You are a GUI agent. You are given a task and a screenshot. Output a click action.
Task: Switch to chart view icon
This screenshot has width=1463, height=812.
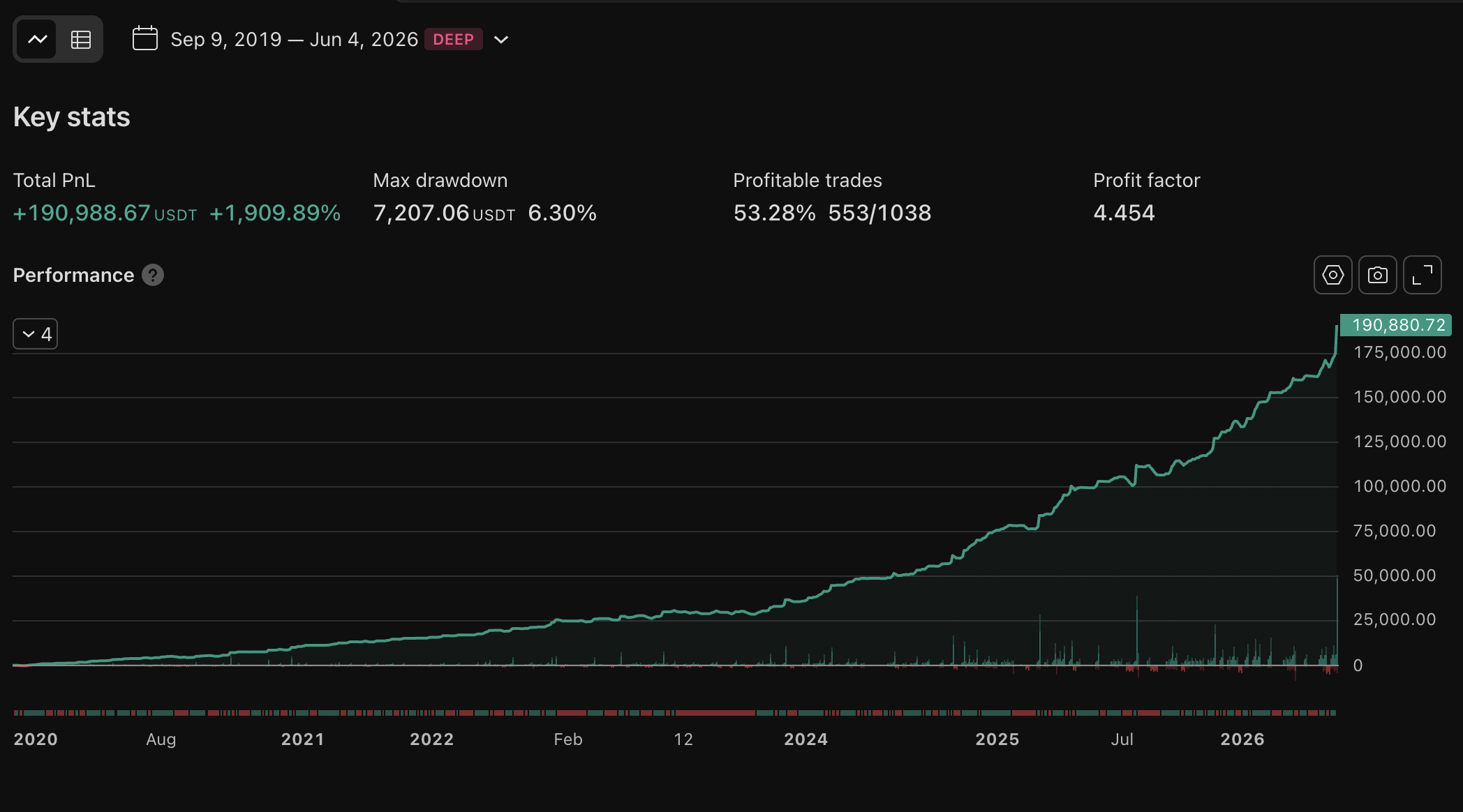point(37,39)
